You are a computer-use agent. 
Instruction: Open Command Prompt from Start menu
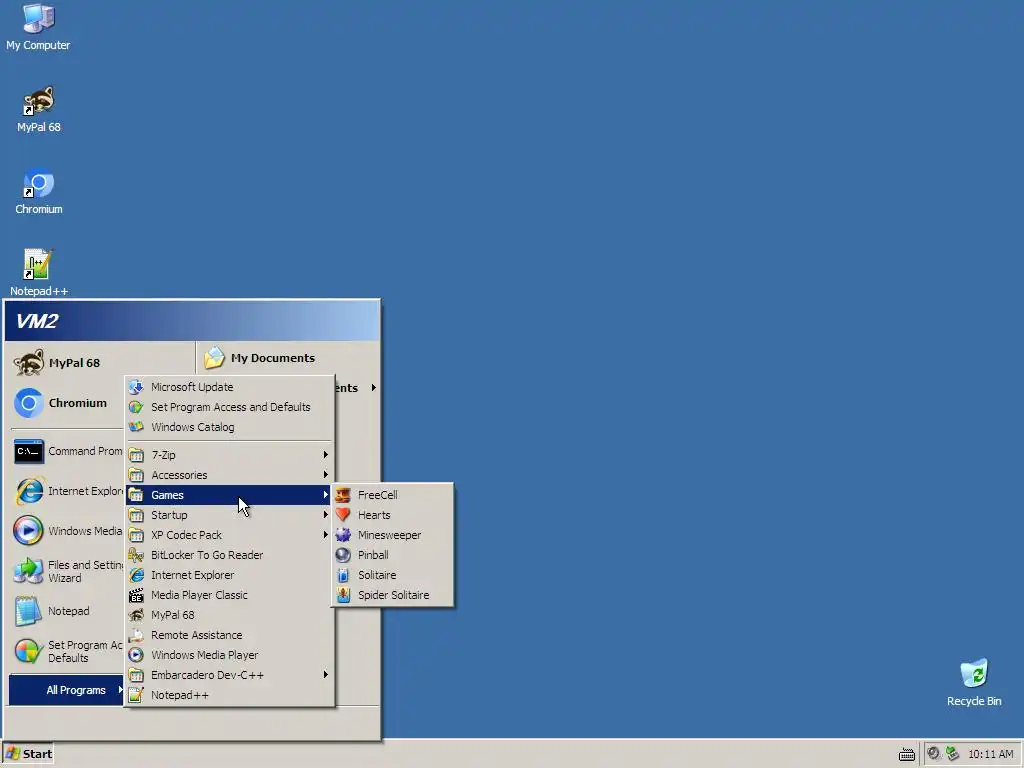point(67,451)
